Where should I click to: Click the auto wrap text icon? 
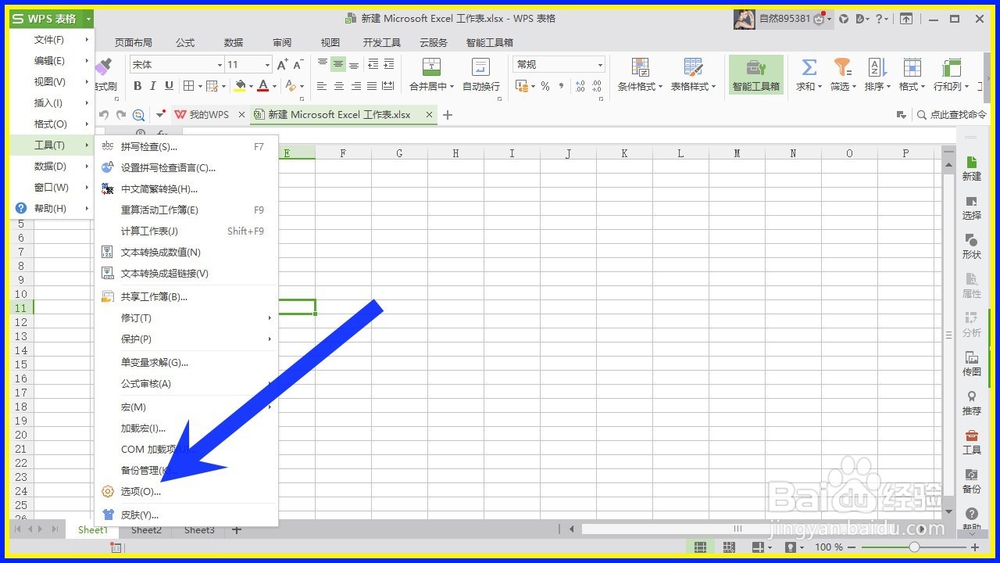tap(481, 66)
